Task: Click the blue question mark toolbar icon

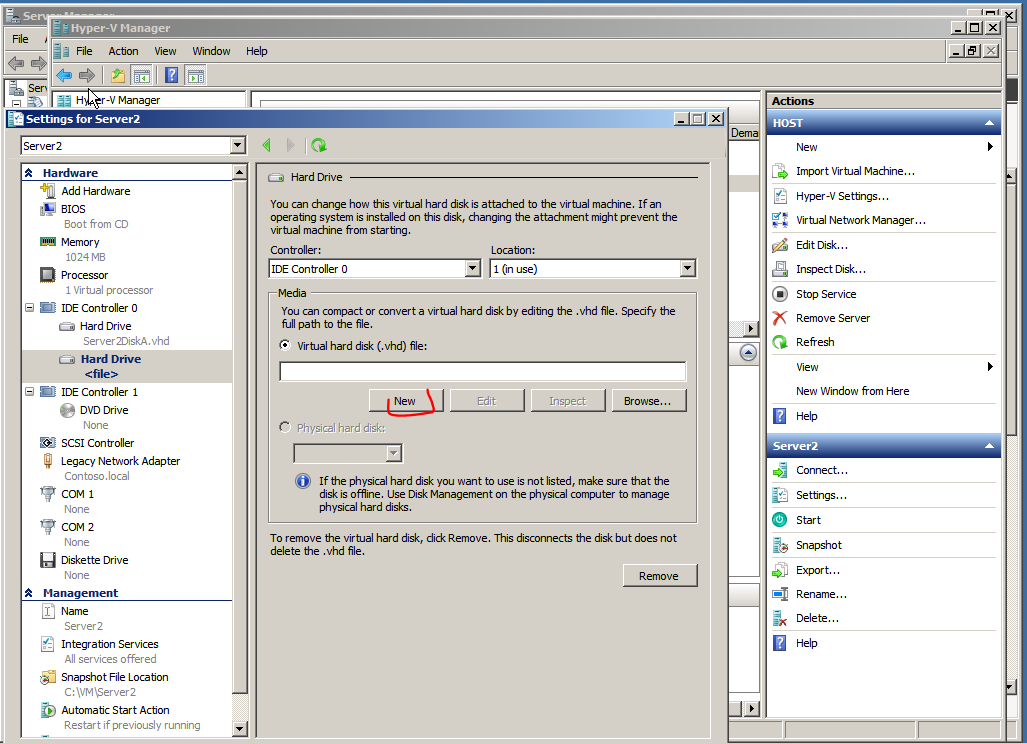Action: coord(172,76)
